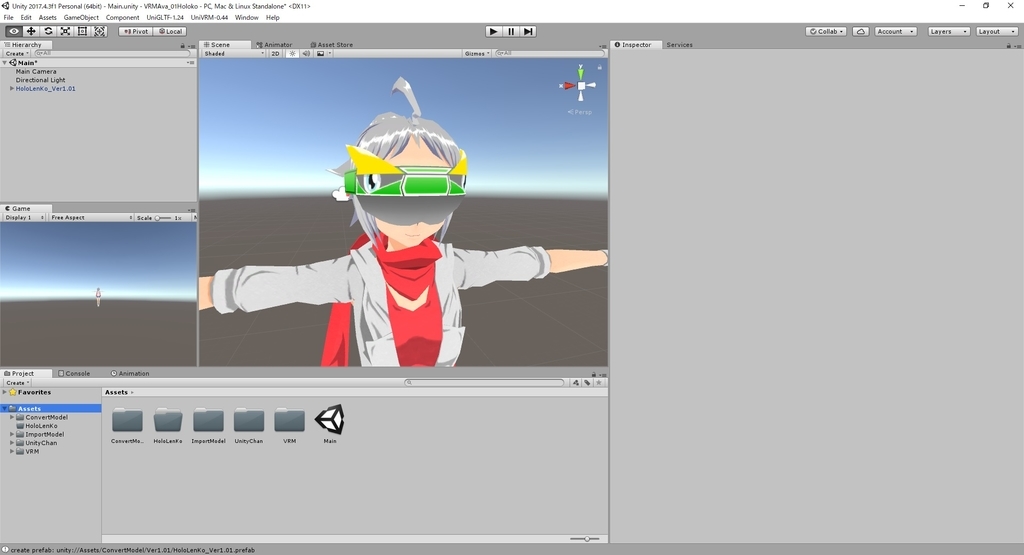
Task: Open Search by Label tag icon
Action: (588, 383)
